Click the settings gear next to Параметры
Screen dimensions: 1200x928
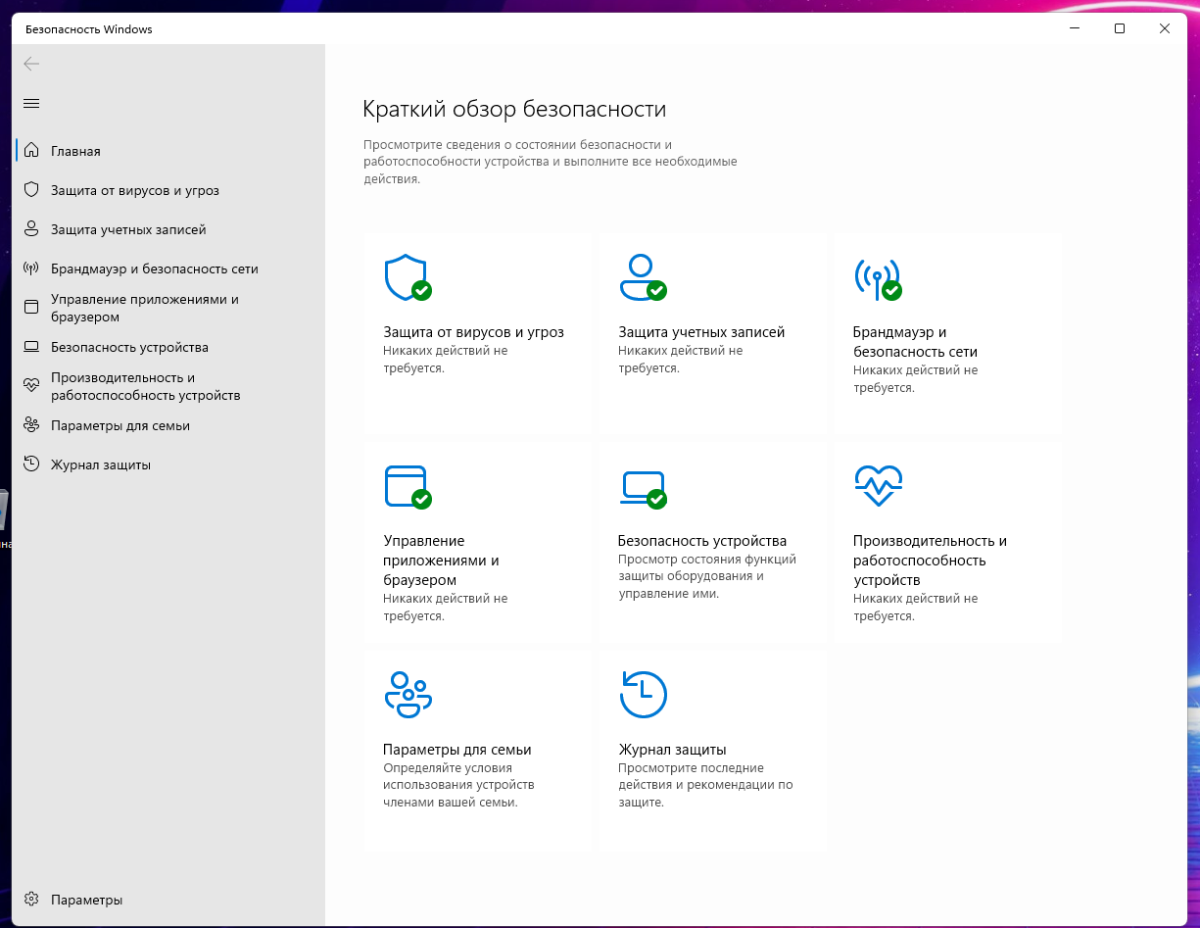(30, 899)
